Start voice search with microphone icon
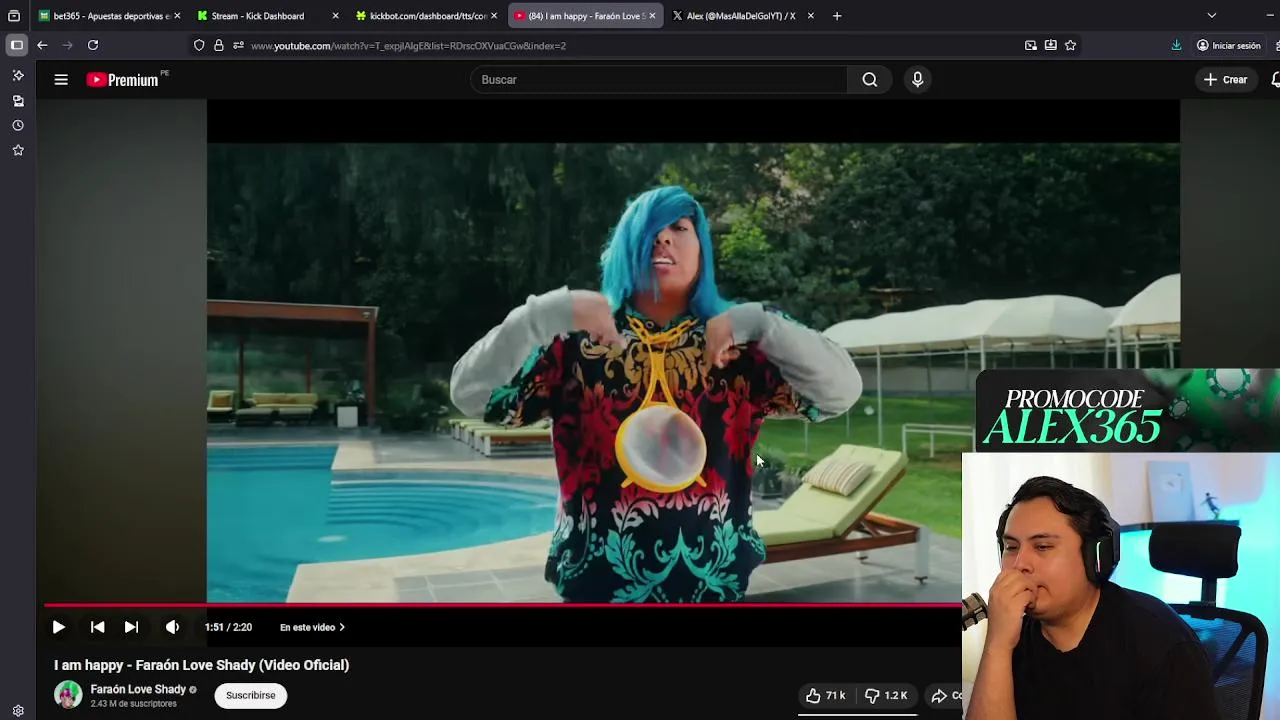 click(x=917, y=80)
